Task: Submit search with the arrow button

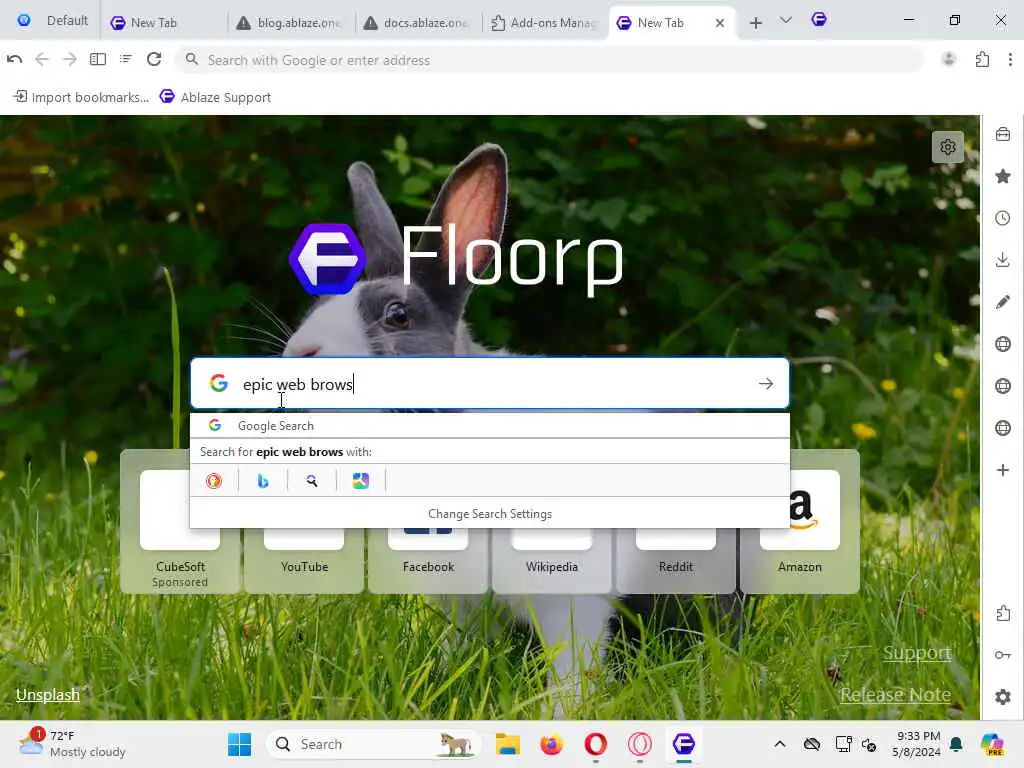Action: pos(766,383)
